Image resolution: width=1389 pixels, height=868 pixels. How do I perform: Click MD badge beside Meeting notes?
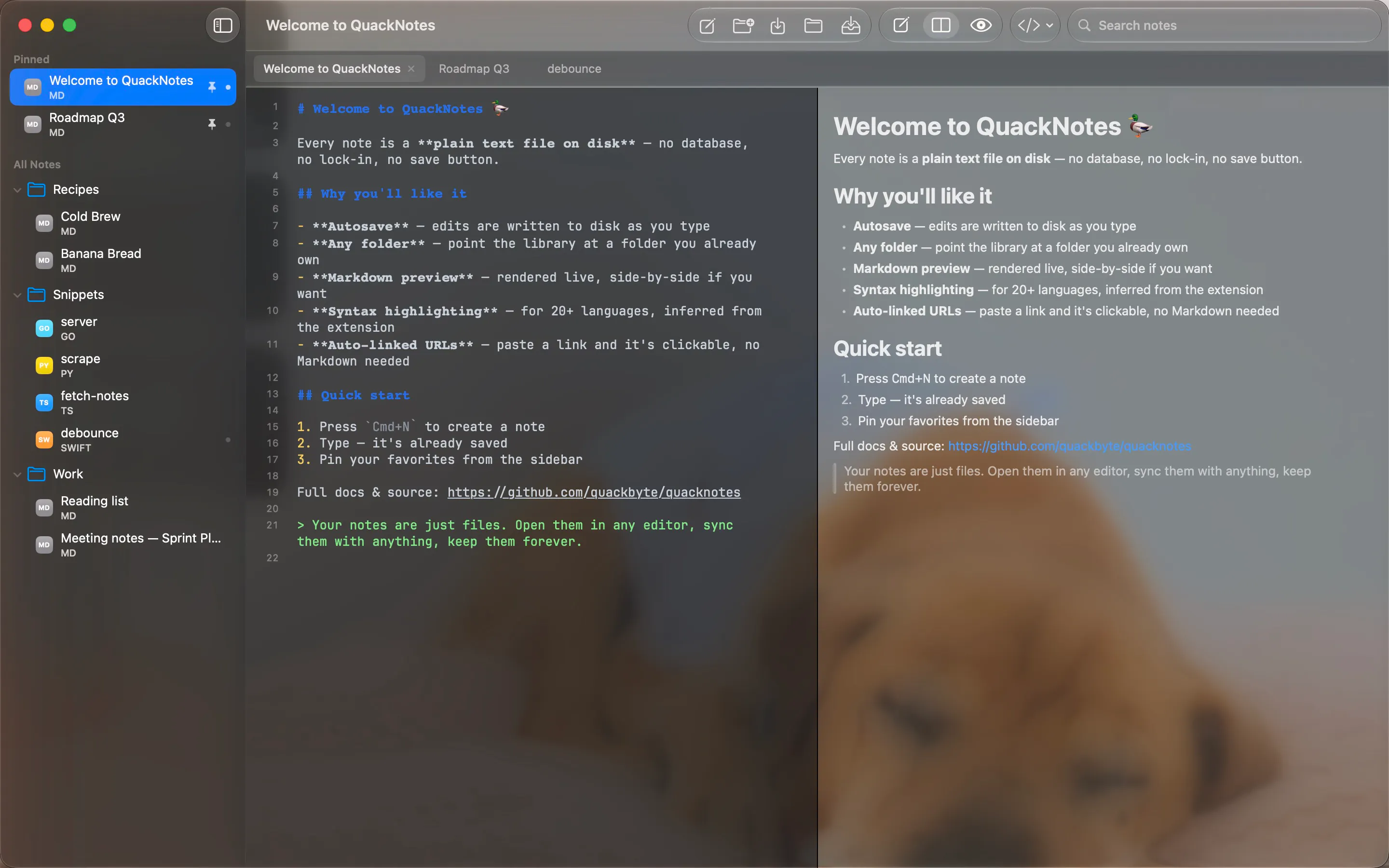click(44, 545)
